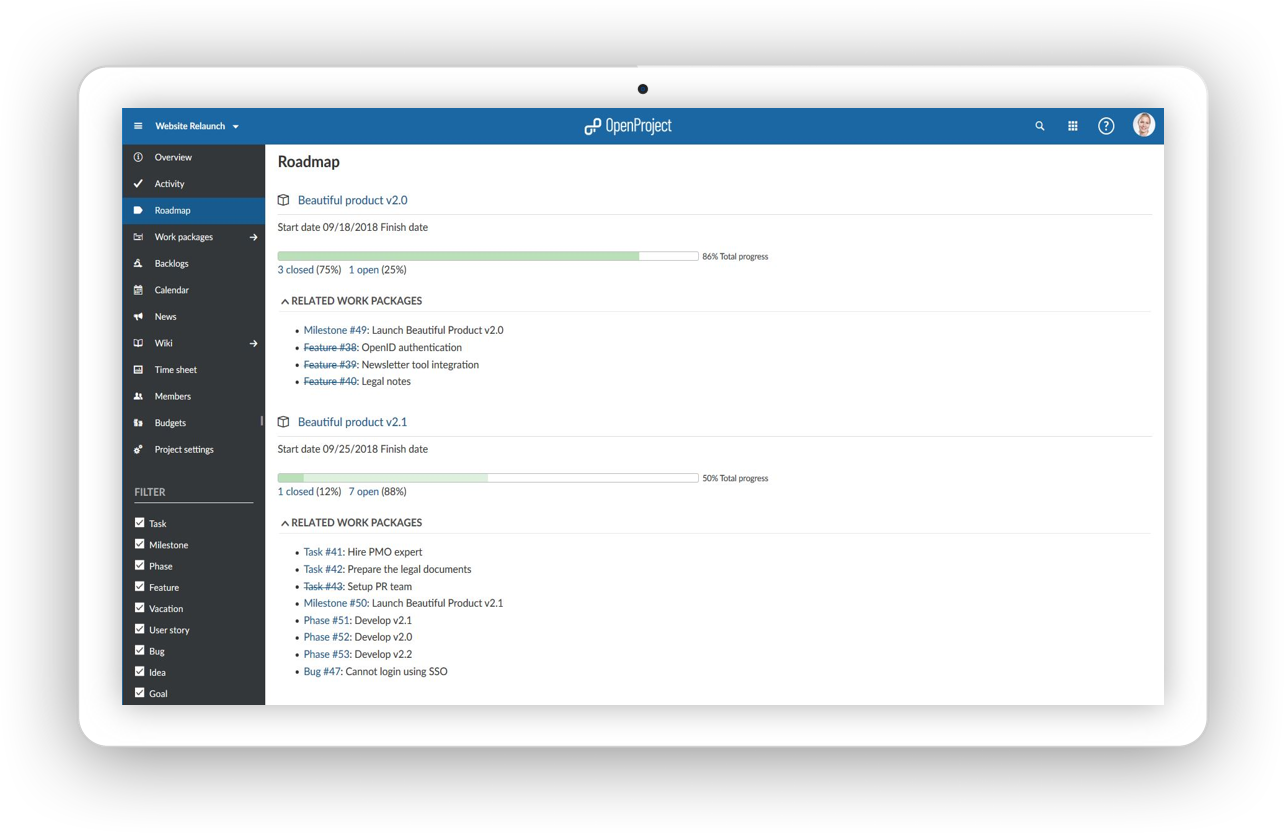Viewport: 1284px width, 833px height.
Task: Open the help question mark icon
Action: coord(1106,126)
